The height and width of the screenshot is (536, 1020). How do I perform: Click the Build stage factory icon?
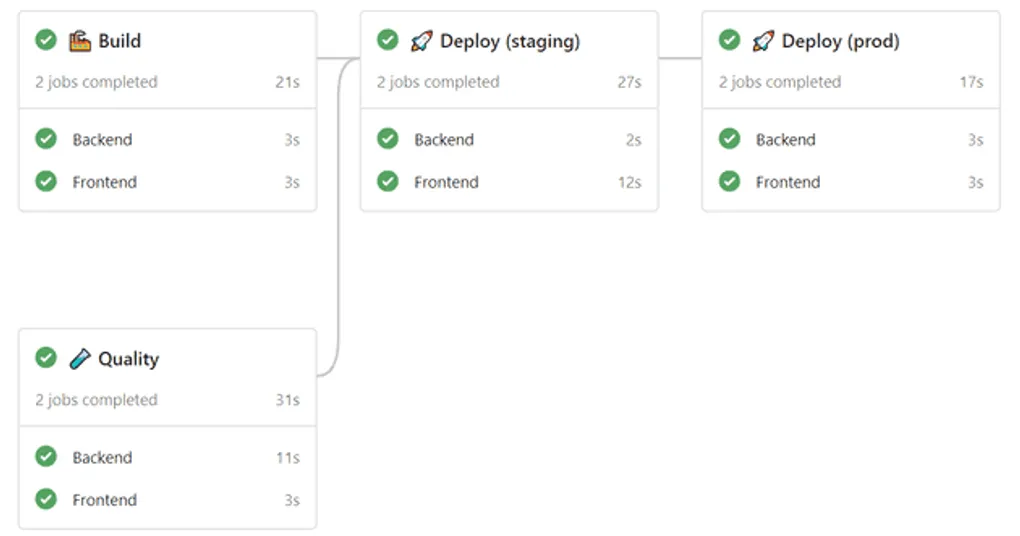click(80, 41)
